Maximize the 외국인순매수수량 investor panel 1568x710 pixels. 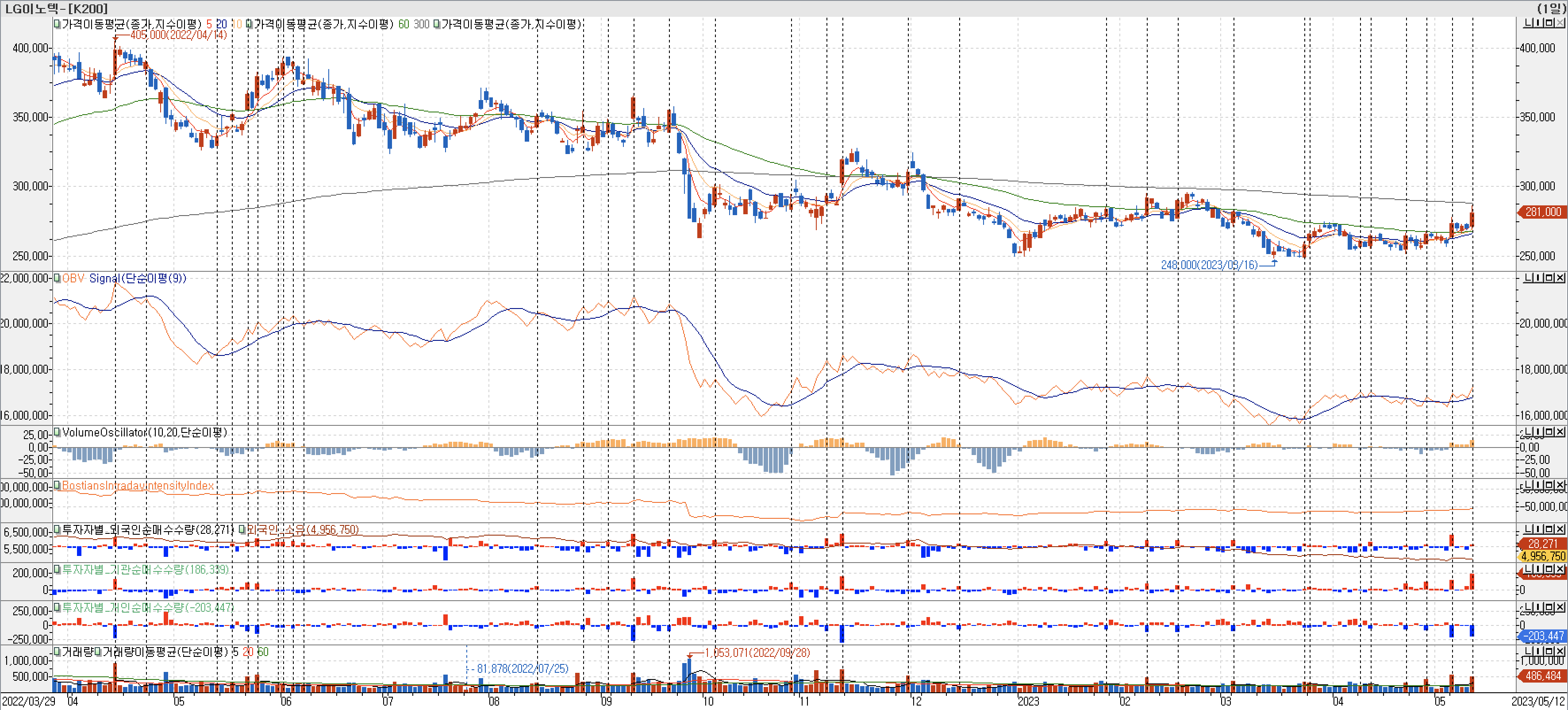(1549, 529)
